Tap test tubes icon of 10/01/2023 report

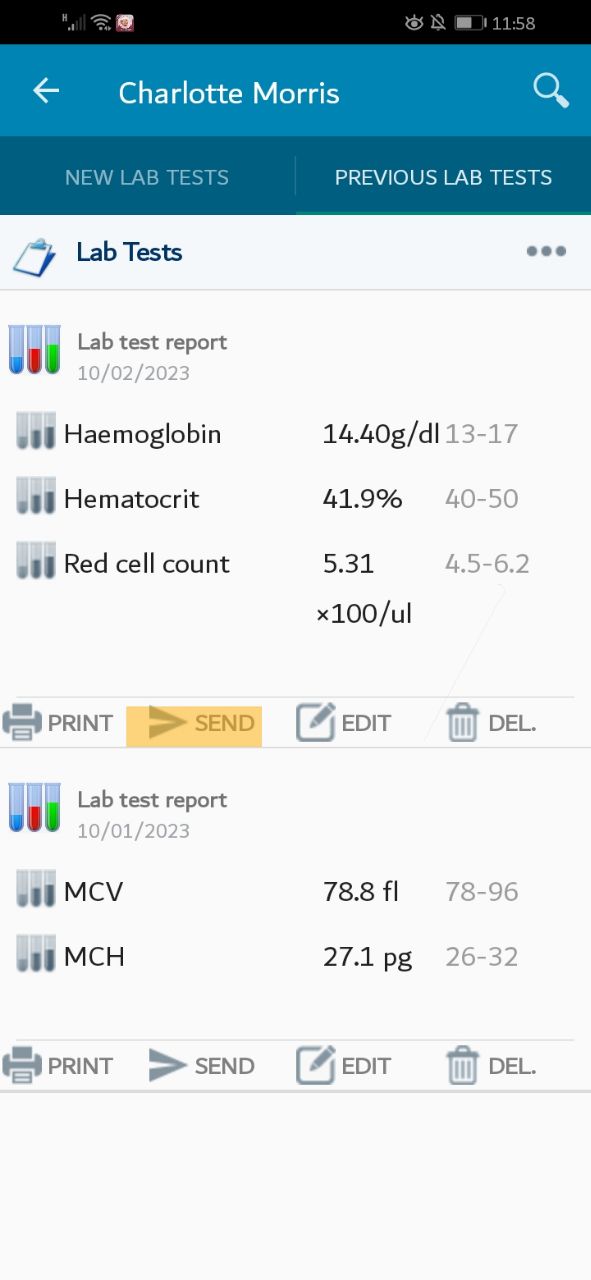35,808
